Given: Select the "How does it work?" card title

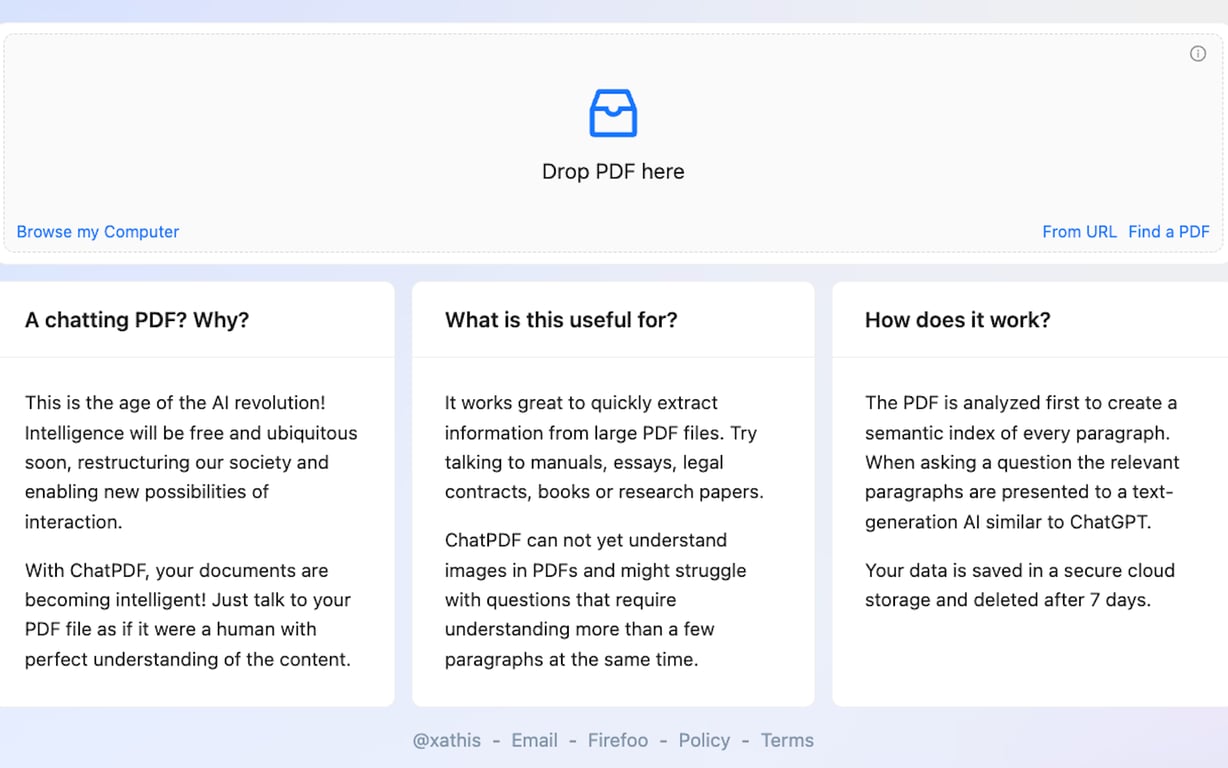Looking at the screenshot, I should pyautogui.click(x=957, y=319).
